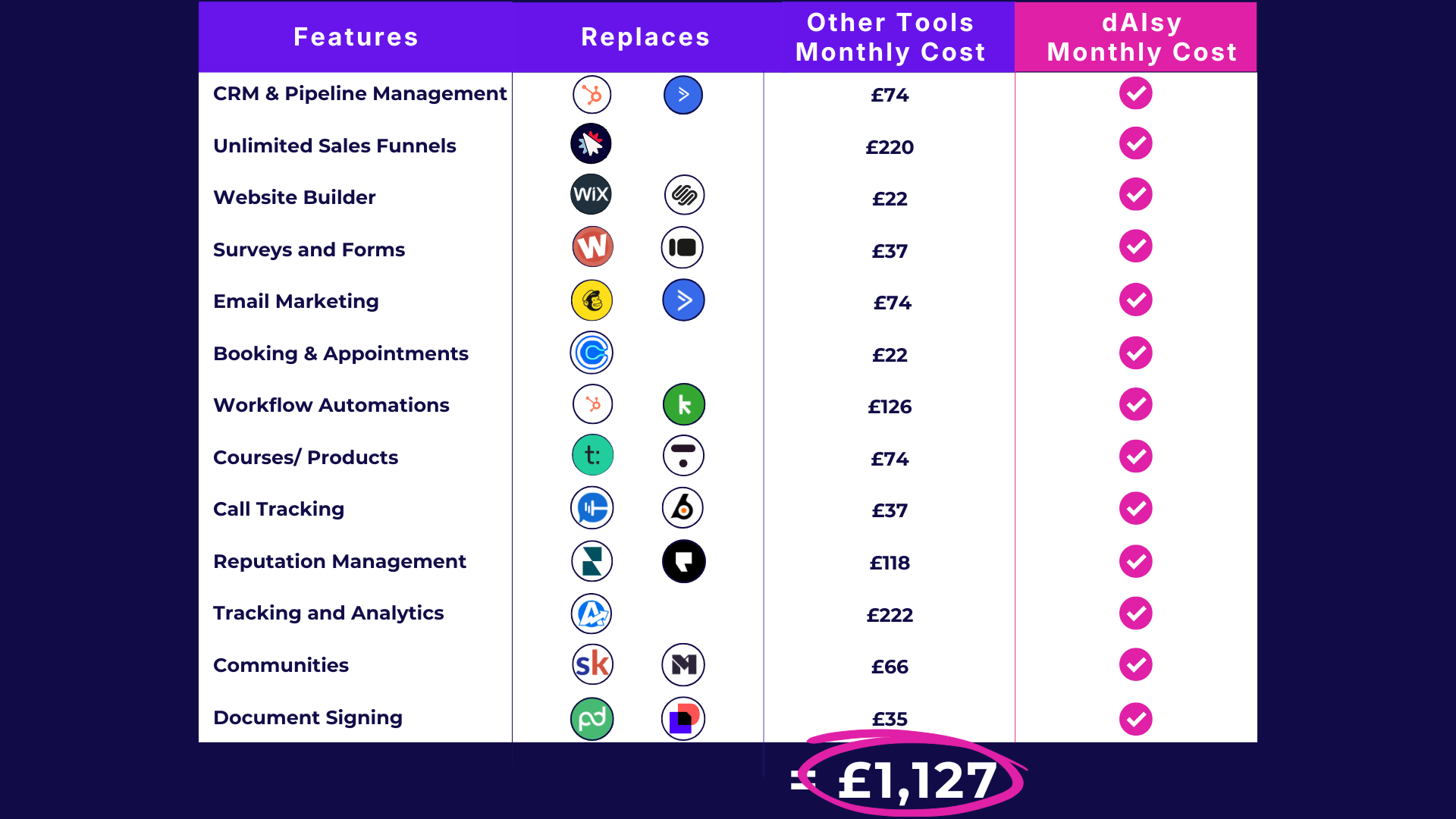Screen dimensions: 1456x819
Task: Click the Mailchimp monkey logo
Action: 591,300
